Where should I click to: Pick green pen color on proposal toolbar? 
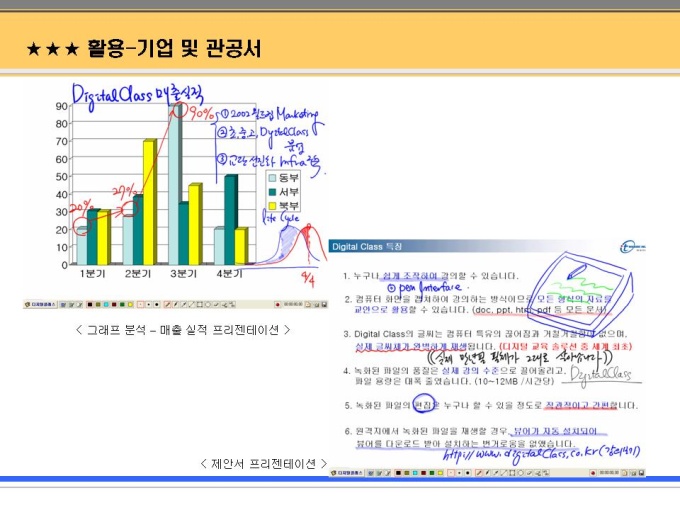coord(432,473)
